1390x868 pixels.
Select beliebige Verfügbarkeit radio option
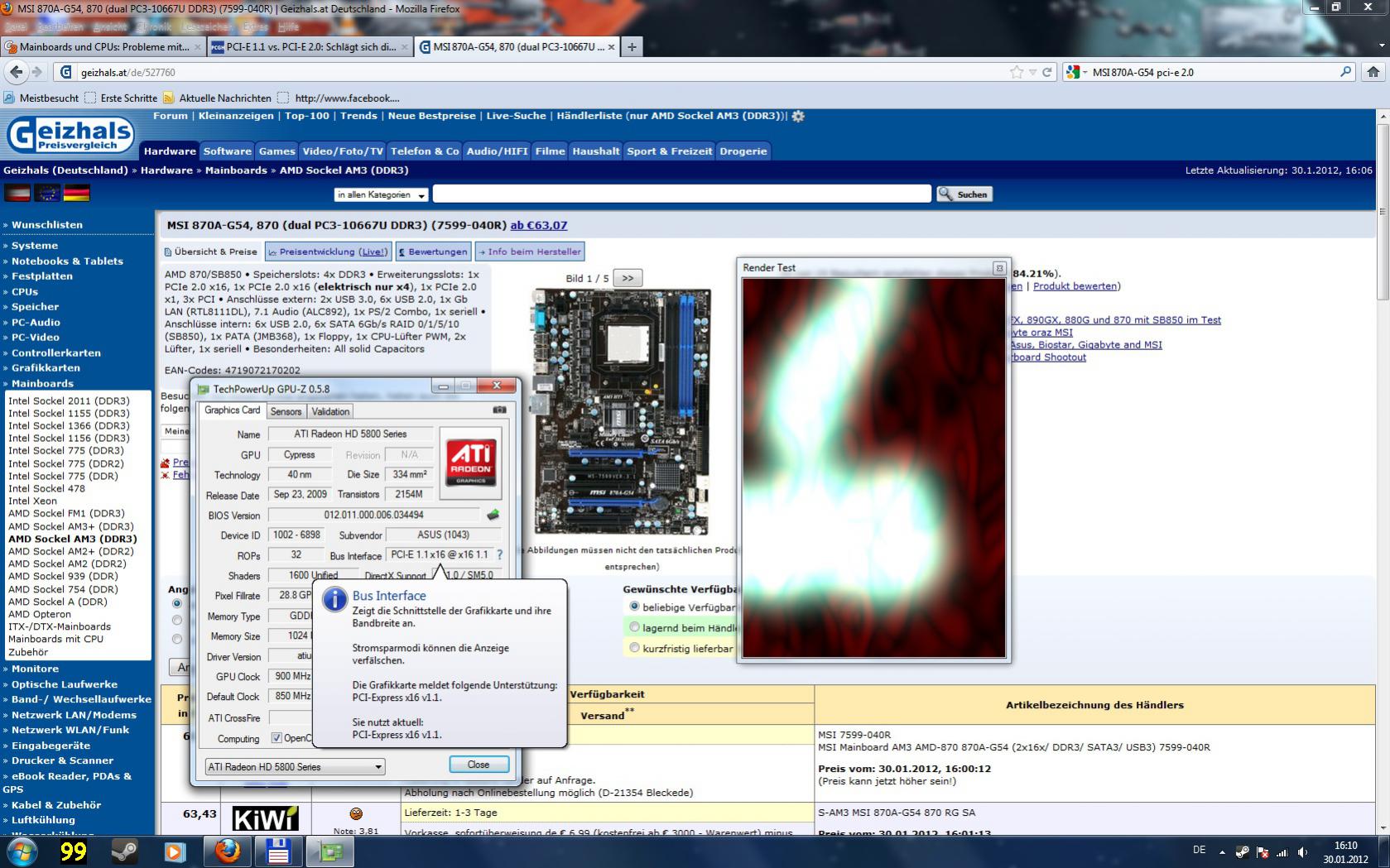click(x=634, y=607)
